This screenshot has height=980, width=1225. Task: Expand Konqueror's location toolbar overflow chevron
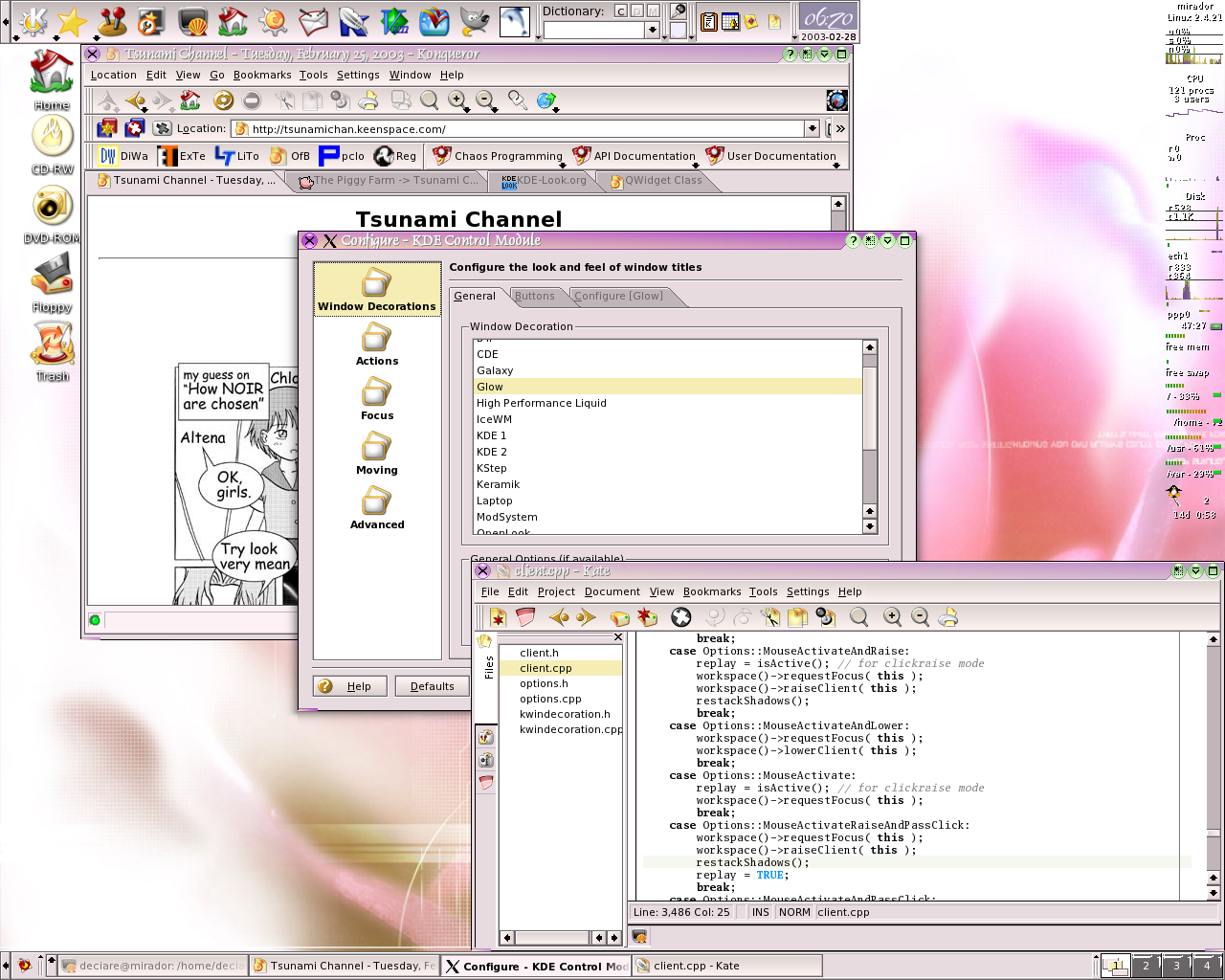[840, 128]
